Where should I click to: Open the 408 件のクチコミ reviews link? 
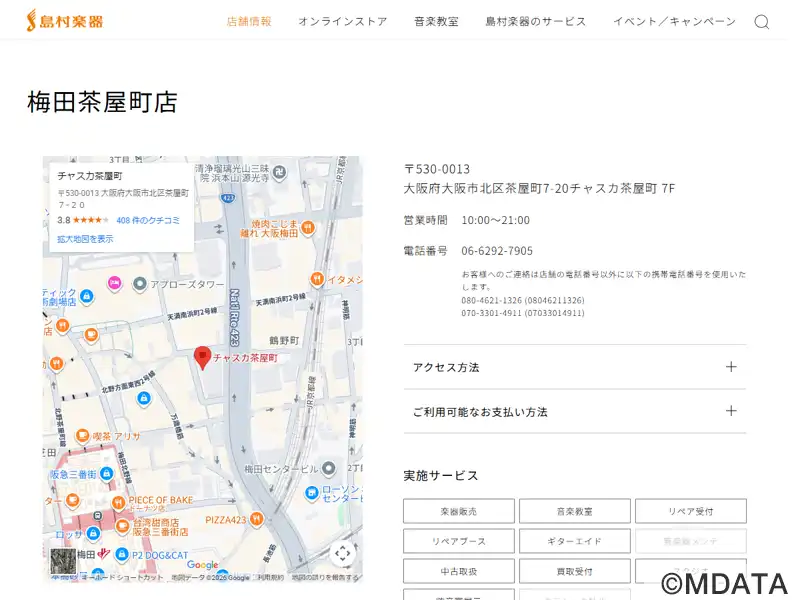pyautogui.click(x=148, y=220)
